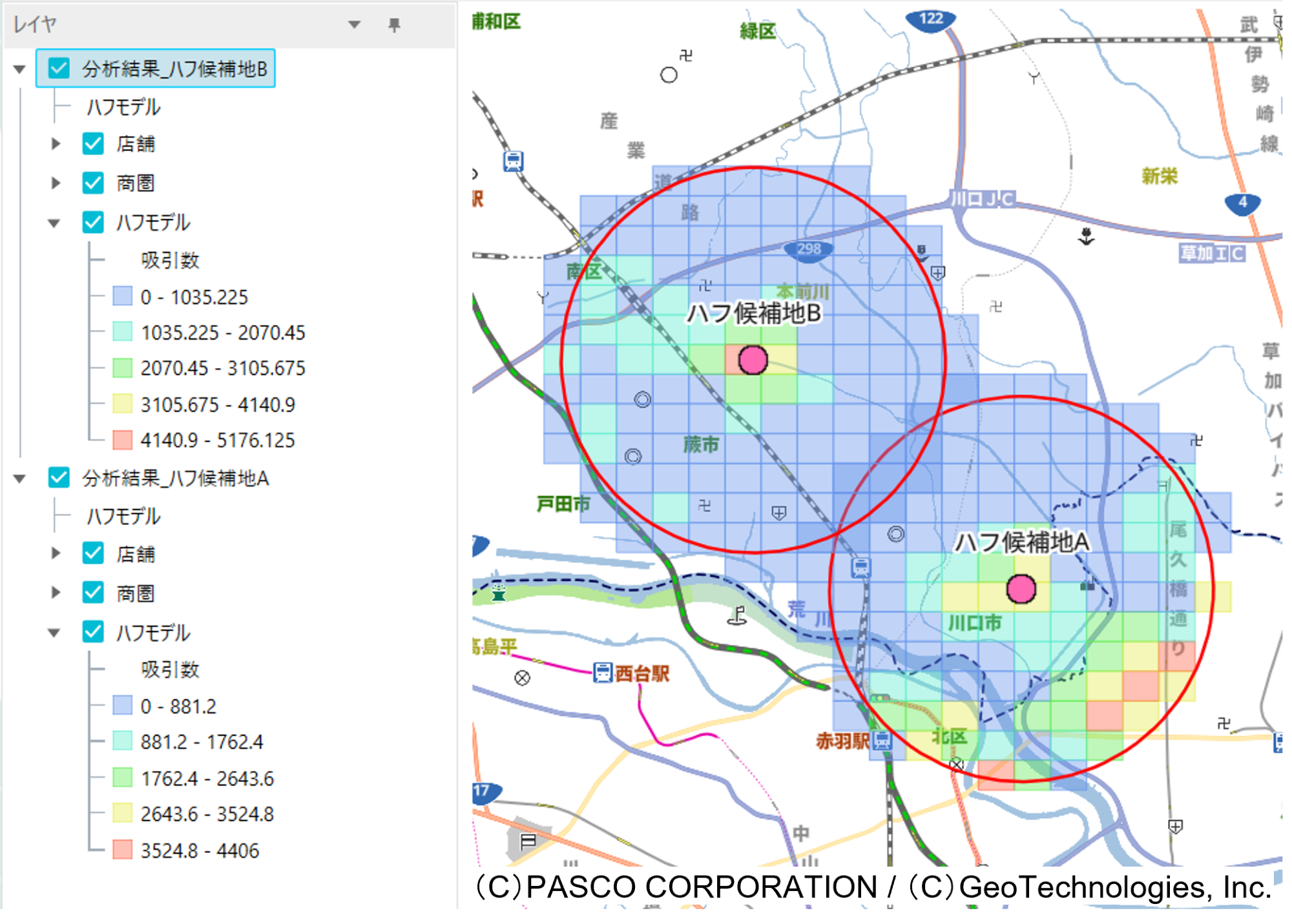Toggle 店舗 checkbox under ハフ候補地B
Viewport: 1292px width, 924px height.
[93, 144]
